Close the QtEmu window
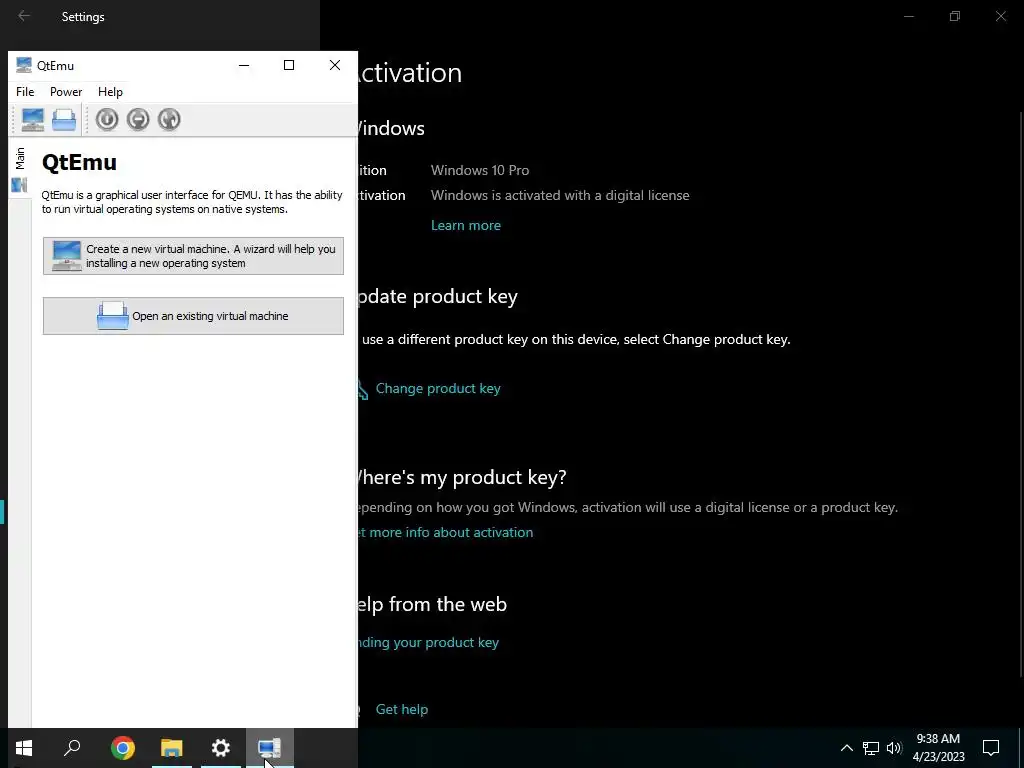Image resolution: width=1024 pixels, height=768 pixels. click(x=335, y=65)
